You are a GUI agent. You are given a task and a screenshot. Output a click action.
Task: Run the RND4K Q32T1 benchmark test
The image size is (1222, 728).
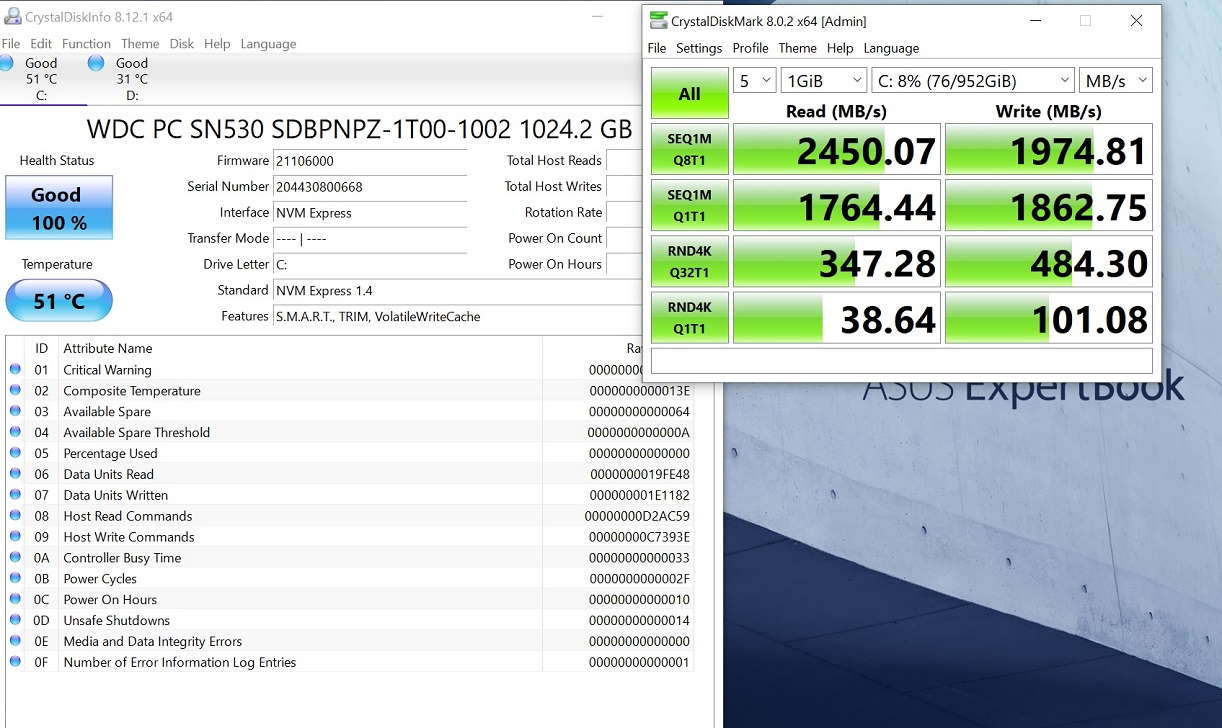pyautogui.click(x=689, y=261)
